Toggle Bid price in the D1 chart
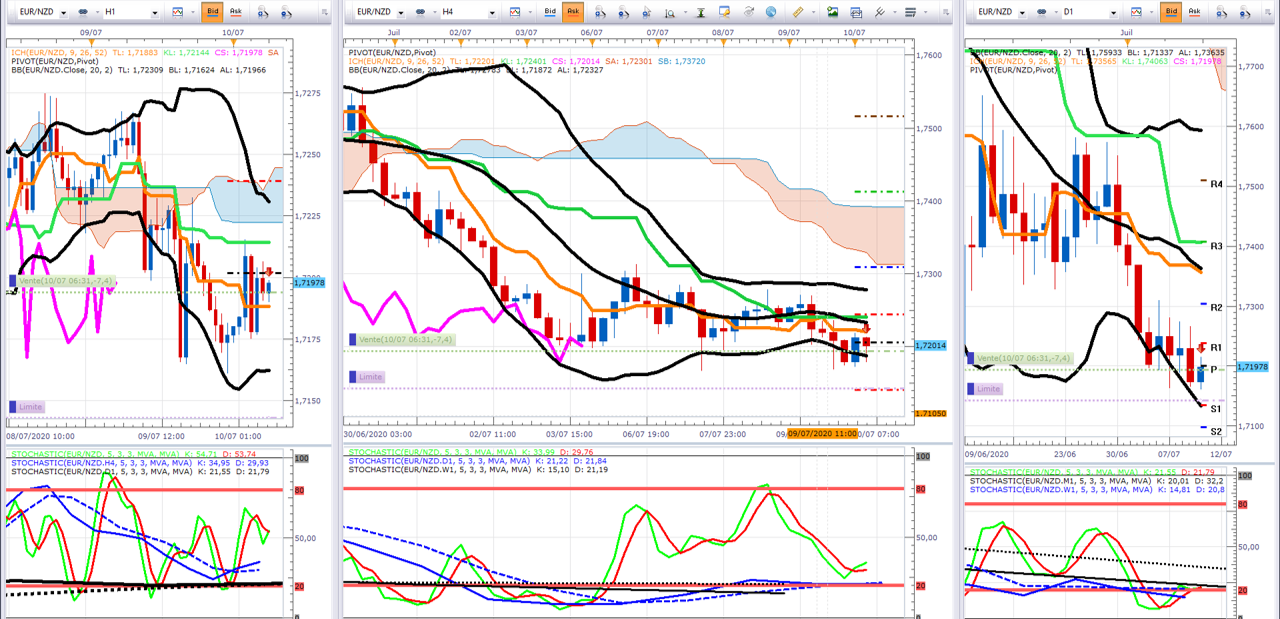The image size is (1280, 619). tap(1171, 12)
